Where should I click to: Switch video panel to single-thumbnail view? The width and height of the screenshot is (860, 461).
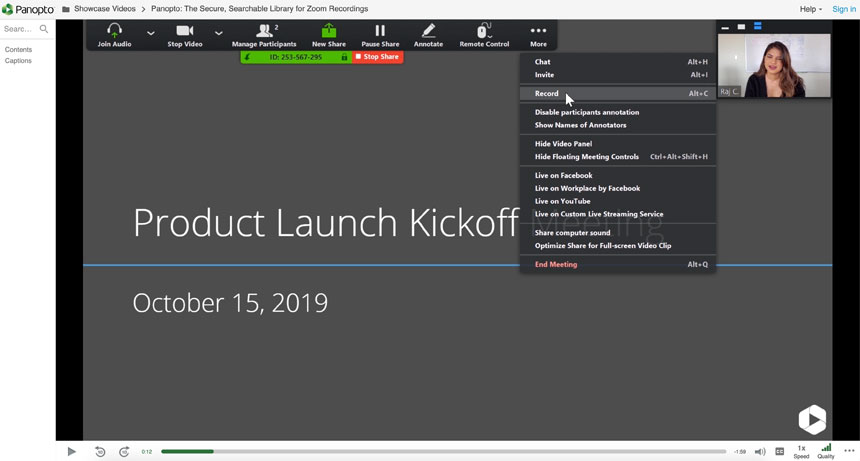[741, 26]
